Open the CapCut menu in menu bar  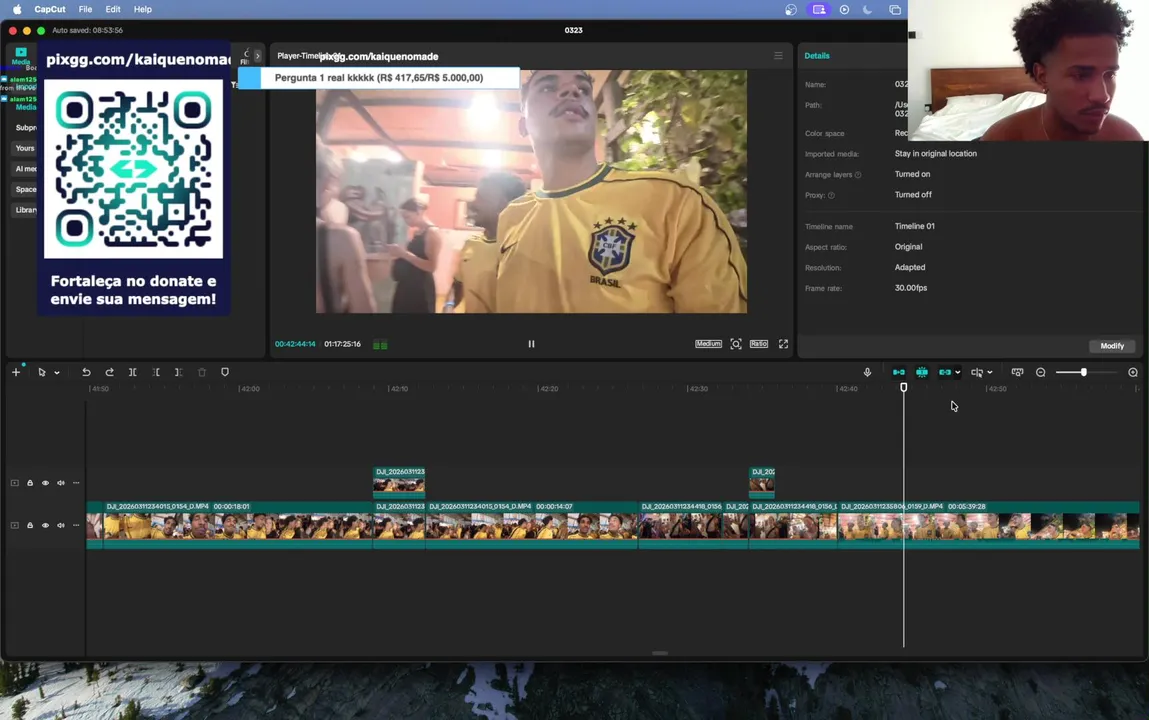pyautogui.click(x=50, y=10)
